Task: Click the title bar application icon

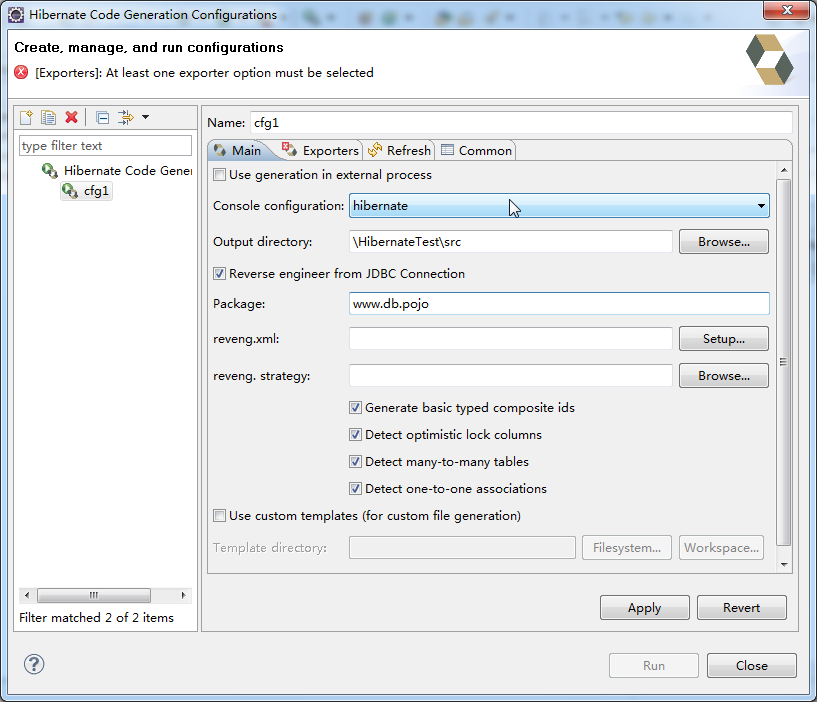Action: tap(16, 15)
